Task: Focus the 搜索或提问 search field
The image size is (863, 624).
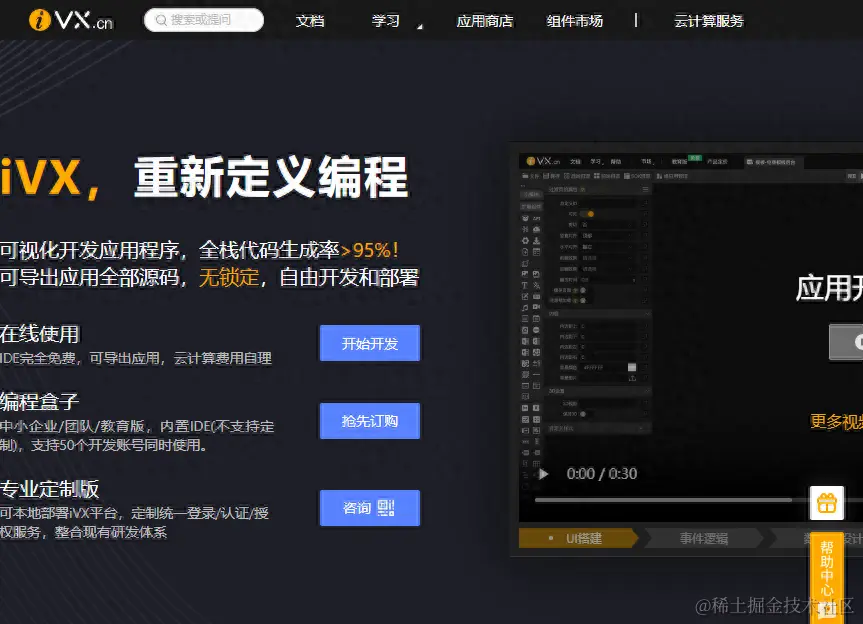Action: [204, 20]
